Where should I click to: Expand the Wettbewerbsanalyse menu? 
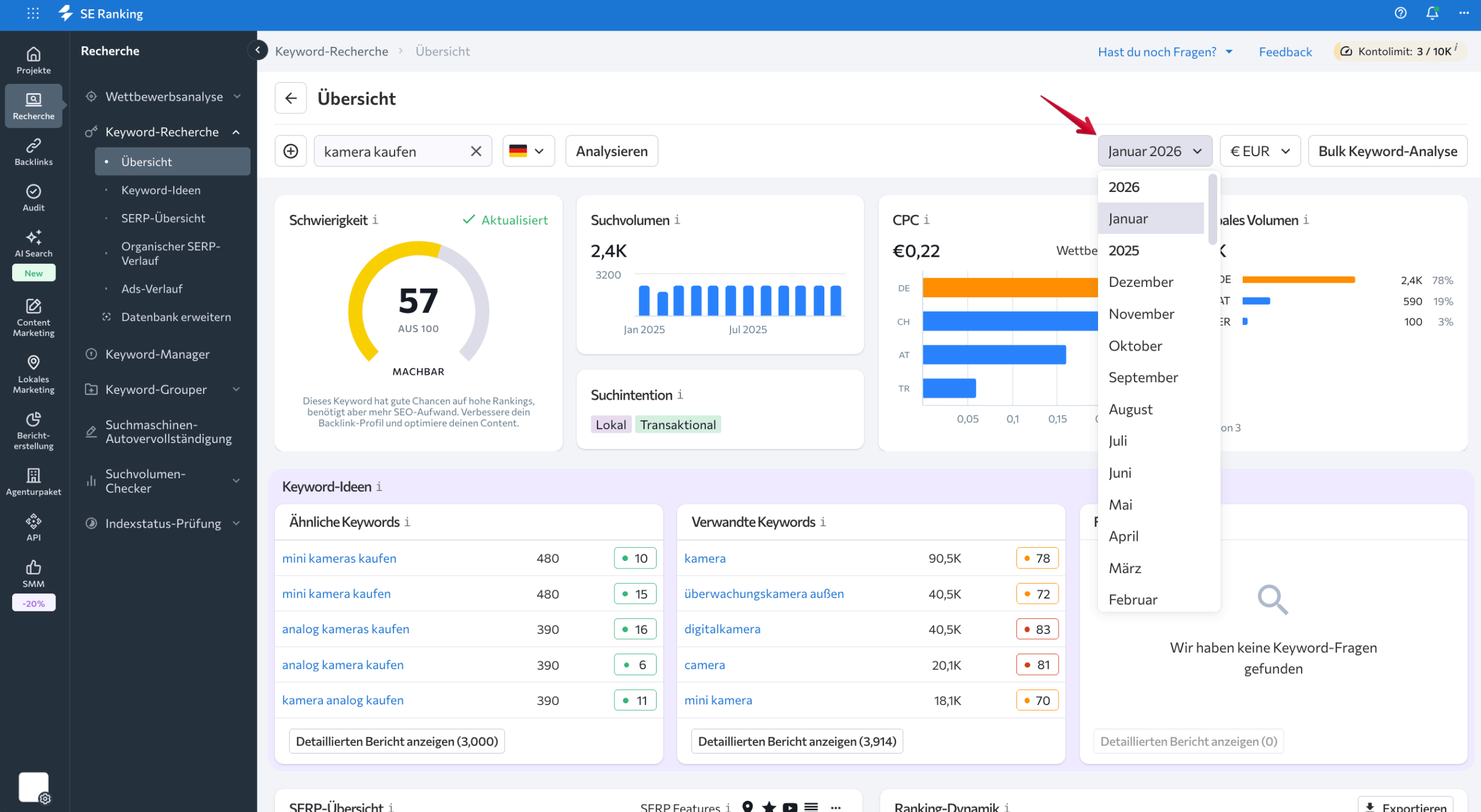point(164,96)
